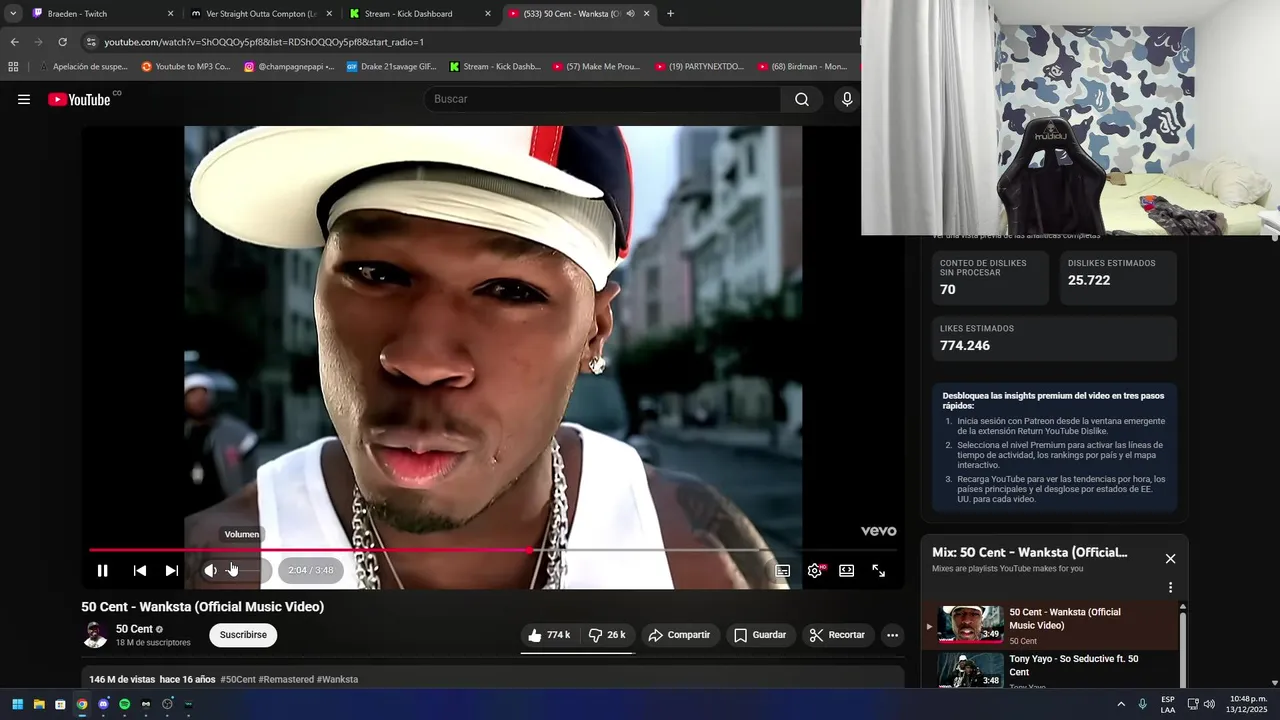Switch to Ver Straight Outta Compton tab
This screenshot has width=1280, height=720.
click(260, 14)
